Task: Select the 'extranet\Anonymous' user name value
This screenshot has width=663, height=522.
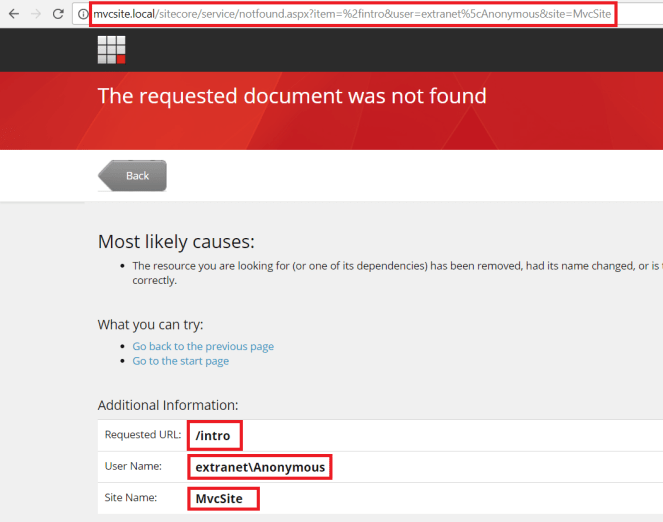Action: (260, 467)
